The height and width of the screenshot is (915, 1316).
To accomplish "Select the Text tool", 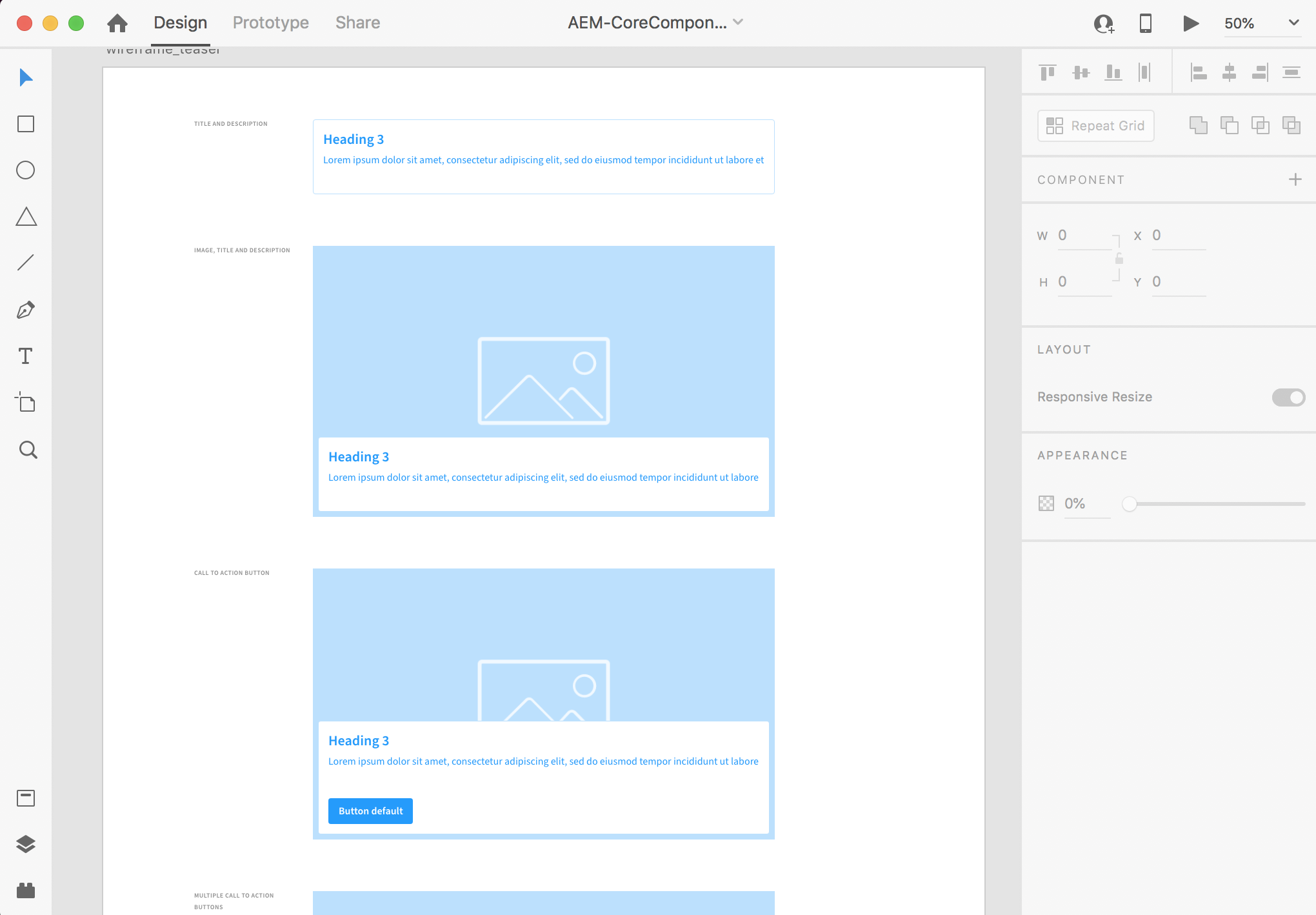I will 26,356.
